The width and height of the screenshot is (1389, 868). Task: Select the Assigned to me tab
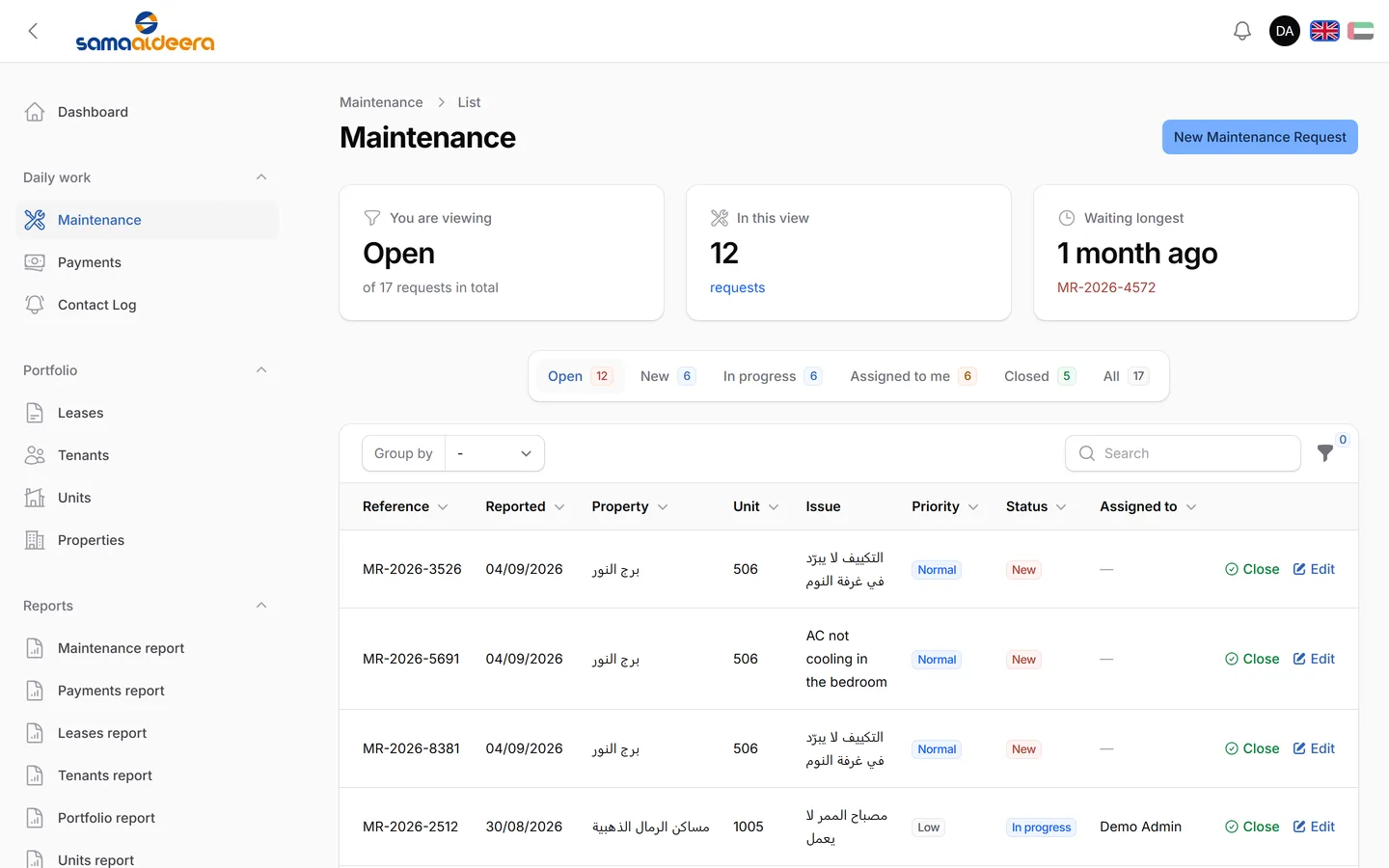[x=913, y=376]
